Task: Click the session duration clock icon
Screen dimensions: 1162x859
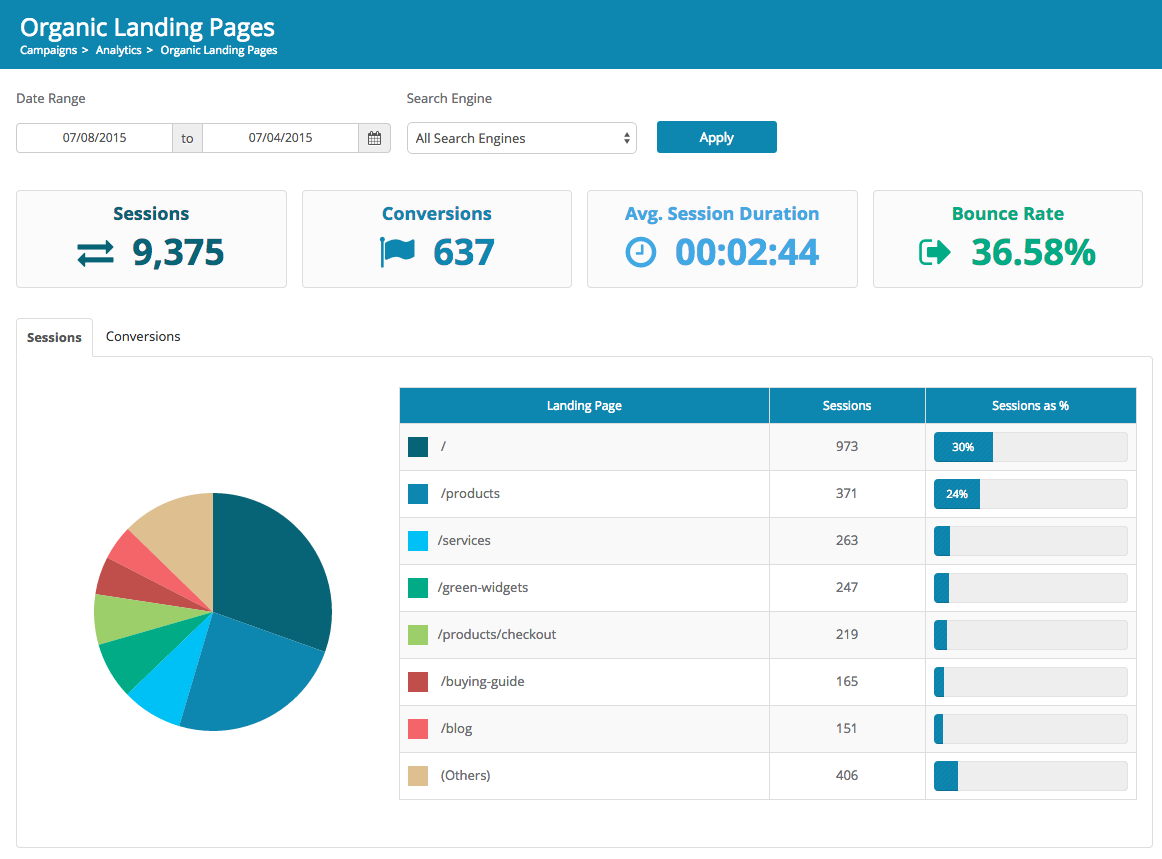Action: (x=640, y=253)
